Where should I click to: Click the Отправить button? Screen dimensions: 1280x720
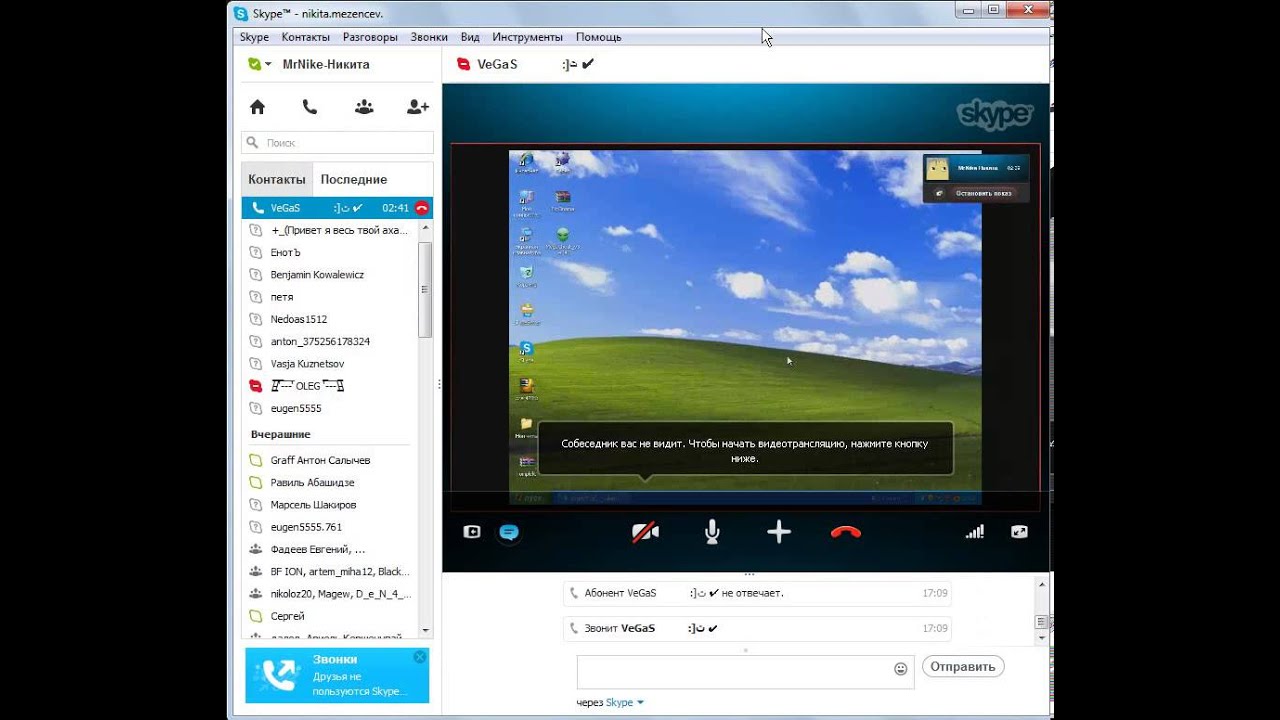point(963,666)
